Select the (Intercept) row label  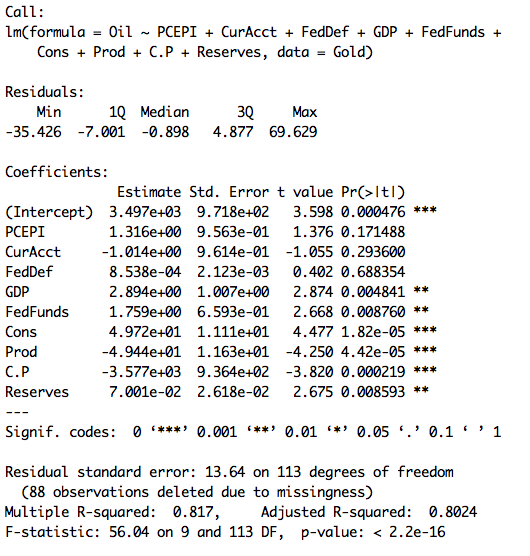[49, 212]
